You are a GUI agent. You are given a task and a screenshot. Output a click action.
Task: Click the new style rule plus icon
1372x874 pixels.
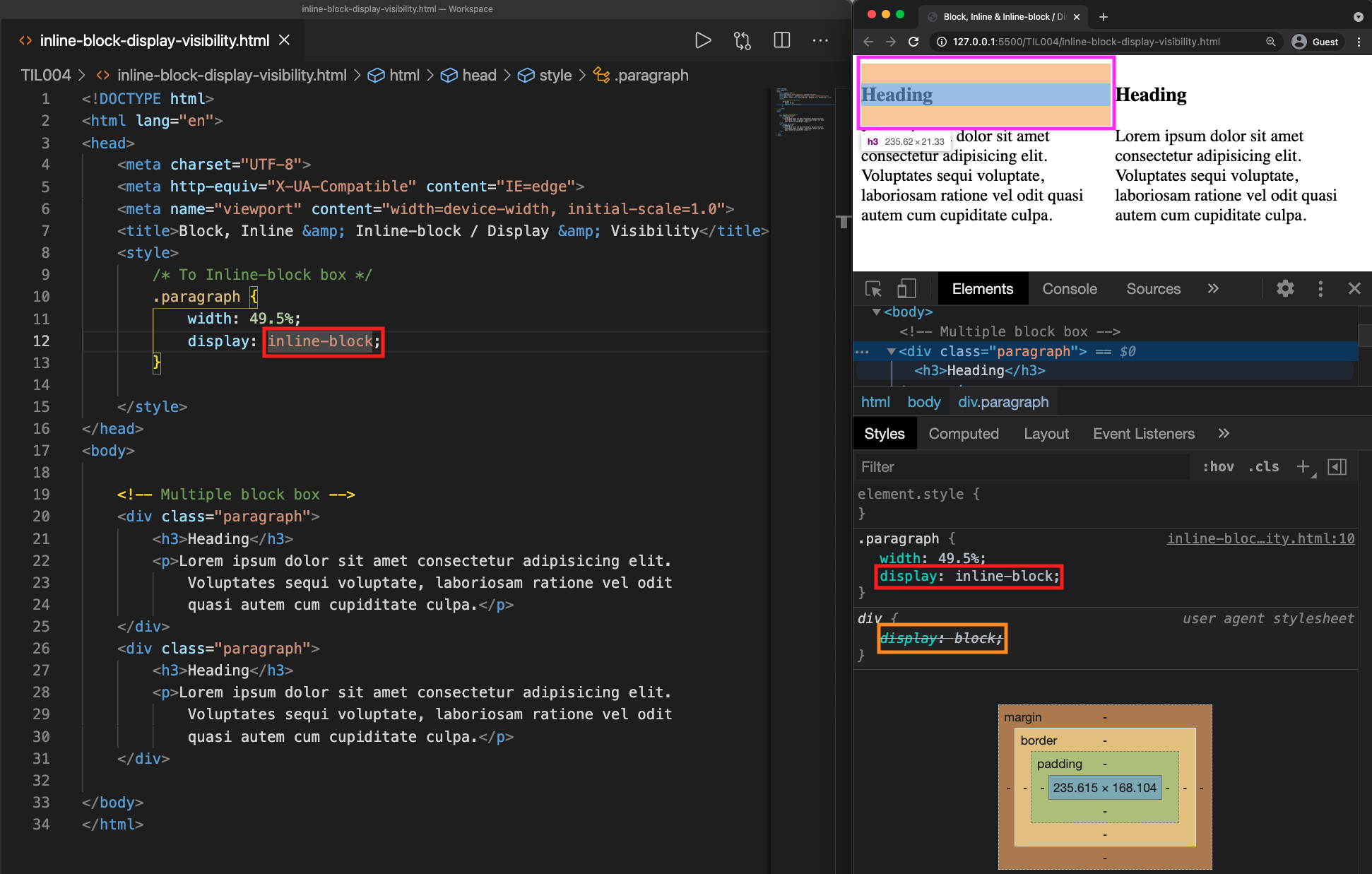click(x=1303, y=466)
